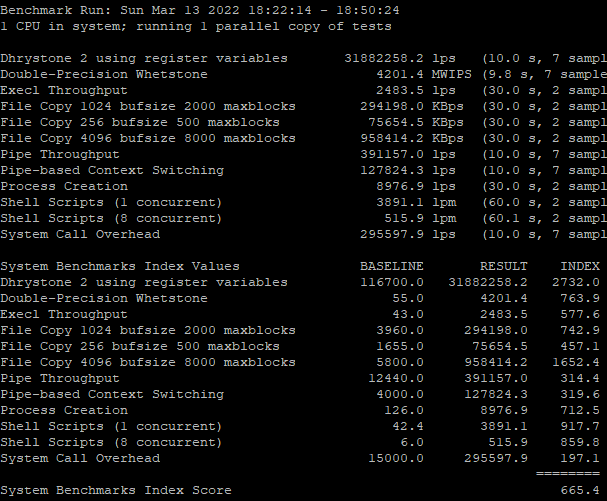Click the Process Creation baseline 126.0
The height and width of the screenshot is (501, 607).
click(x=404, y=410)
